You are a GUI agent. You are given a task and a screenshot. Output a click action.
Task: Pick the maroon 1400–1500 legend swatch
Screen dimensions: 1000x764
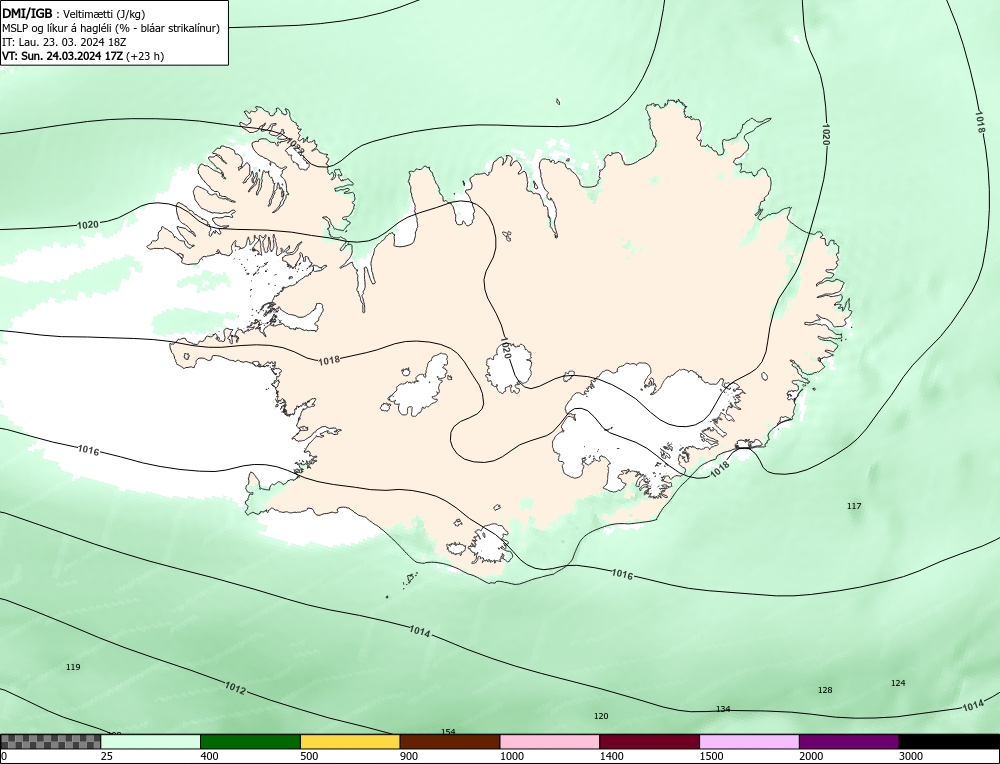(649, 742)
